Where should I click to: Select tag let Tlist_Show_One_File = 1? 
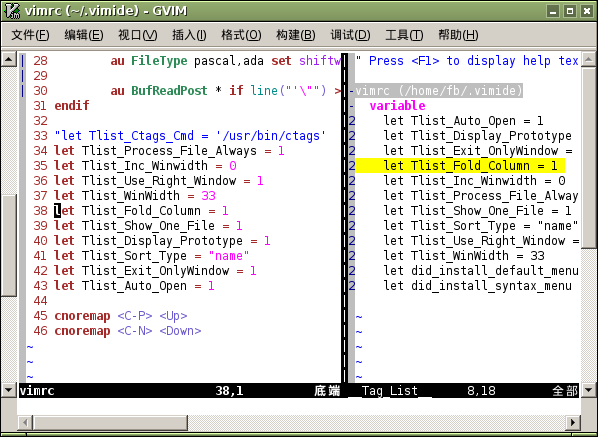point(477,210)
